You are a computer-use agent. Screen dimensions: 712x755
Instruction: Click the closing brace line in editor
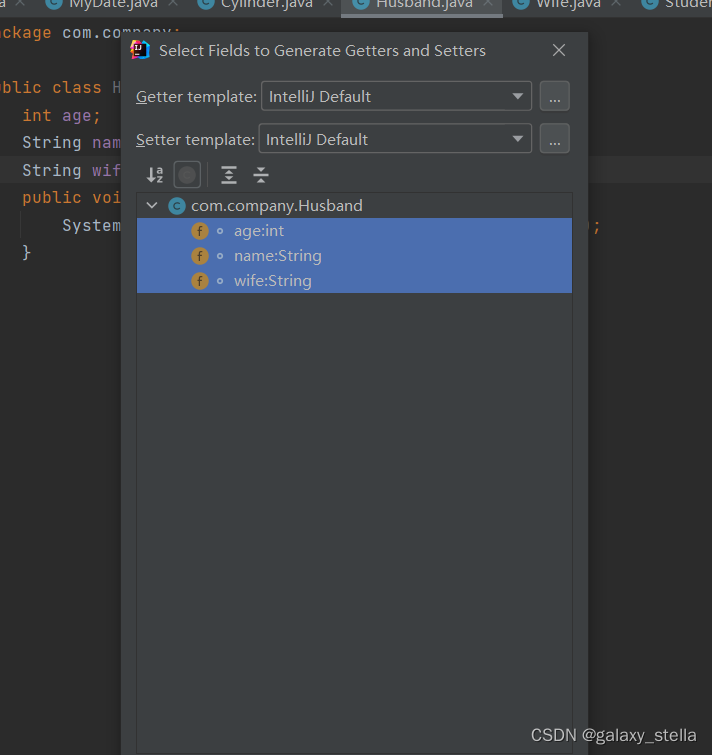point(26,252)
